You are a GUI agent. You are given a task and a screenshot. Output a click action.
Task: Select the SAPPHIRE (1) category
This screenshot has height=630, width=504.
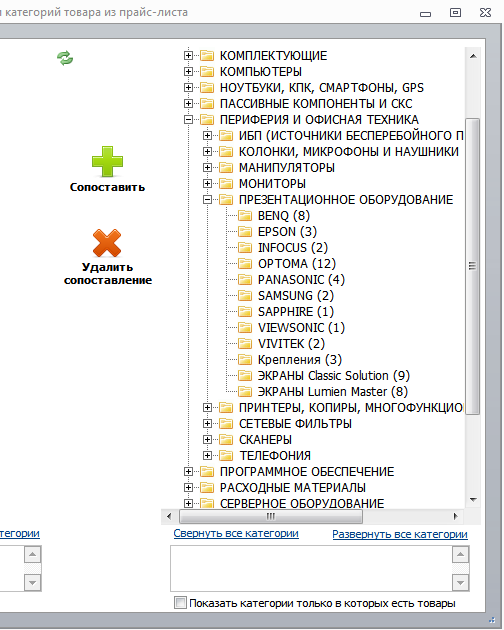click(x=296, y=312)
